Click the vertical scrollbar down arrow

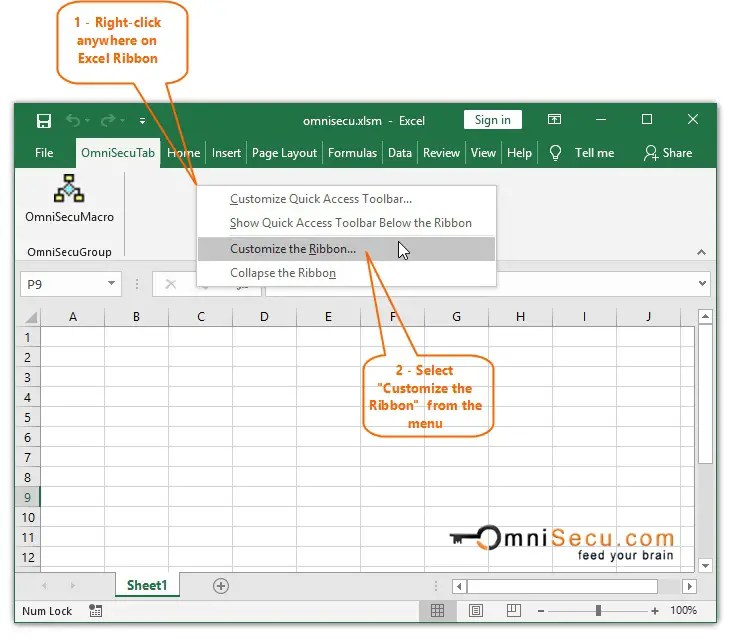705,566
